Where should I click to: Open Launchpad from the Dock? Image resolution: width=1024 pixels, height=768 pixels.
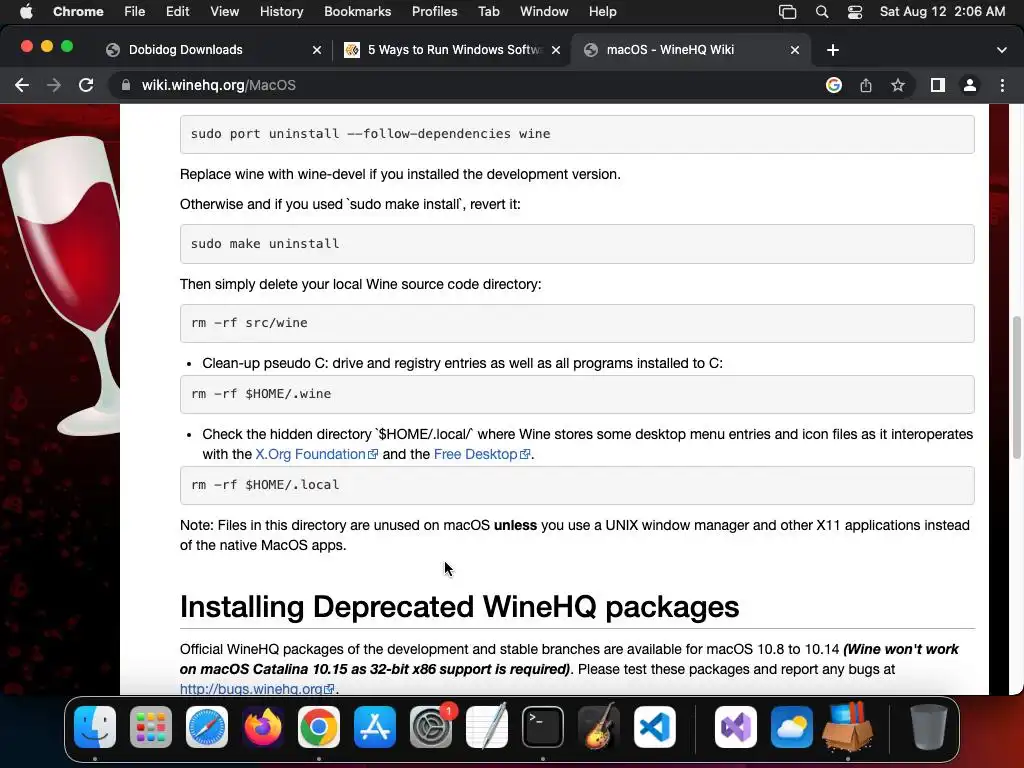pyautogui.click(x=151, y=727)
